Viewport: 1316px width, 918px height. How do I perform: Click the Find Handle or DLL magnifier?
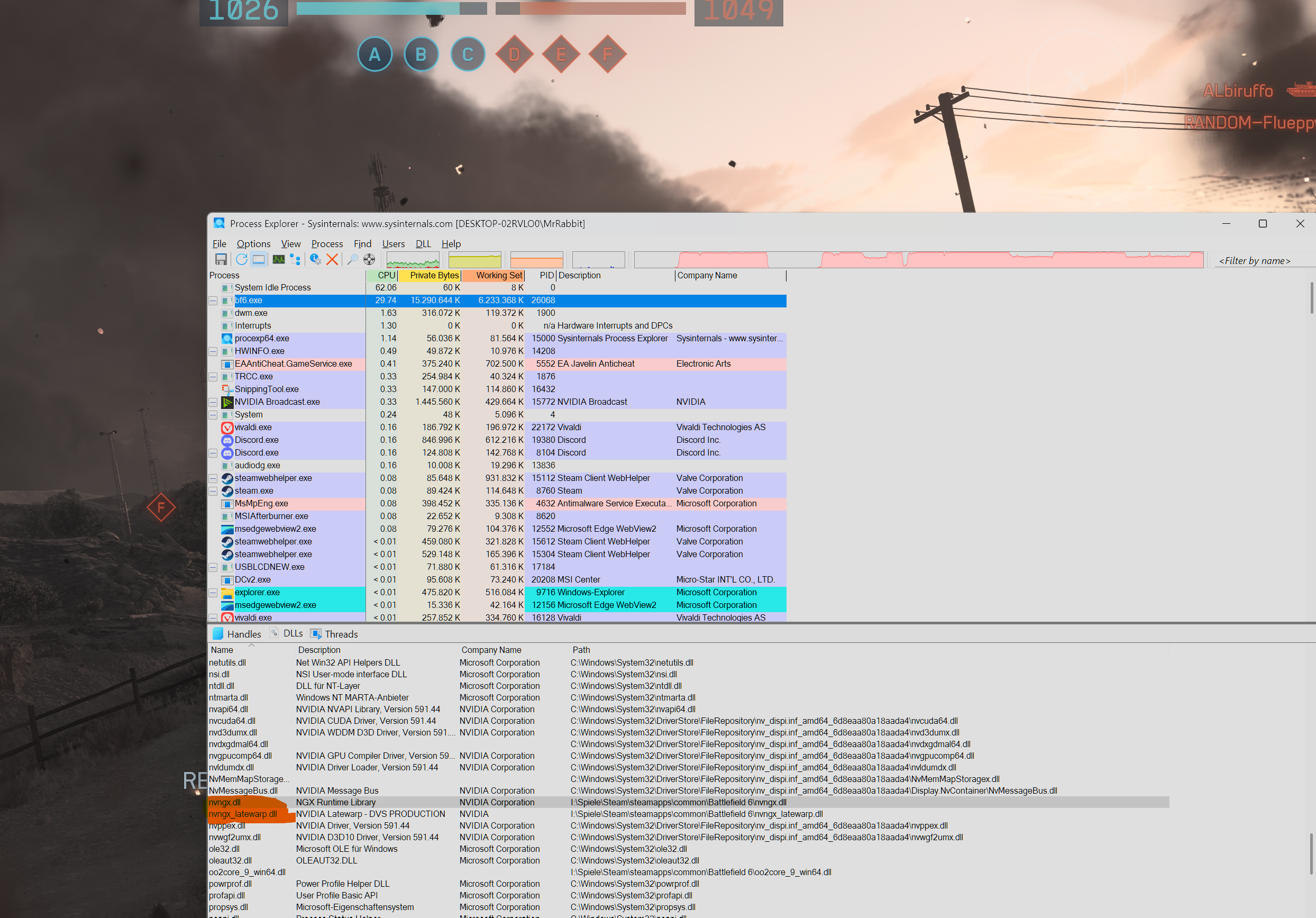352,260
